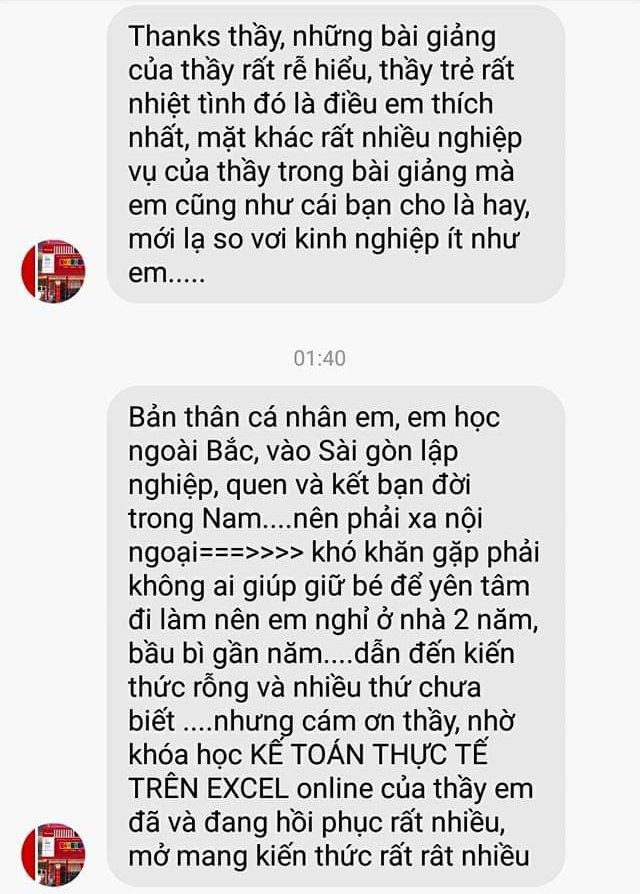640x894 pixels.
Task: Select the message starting 'Thanks thầy'
Action: coord(336,155)
